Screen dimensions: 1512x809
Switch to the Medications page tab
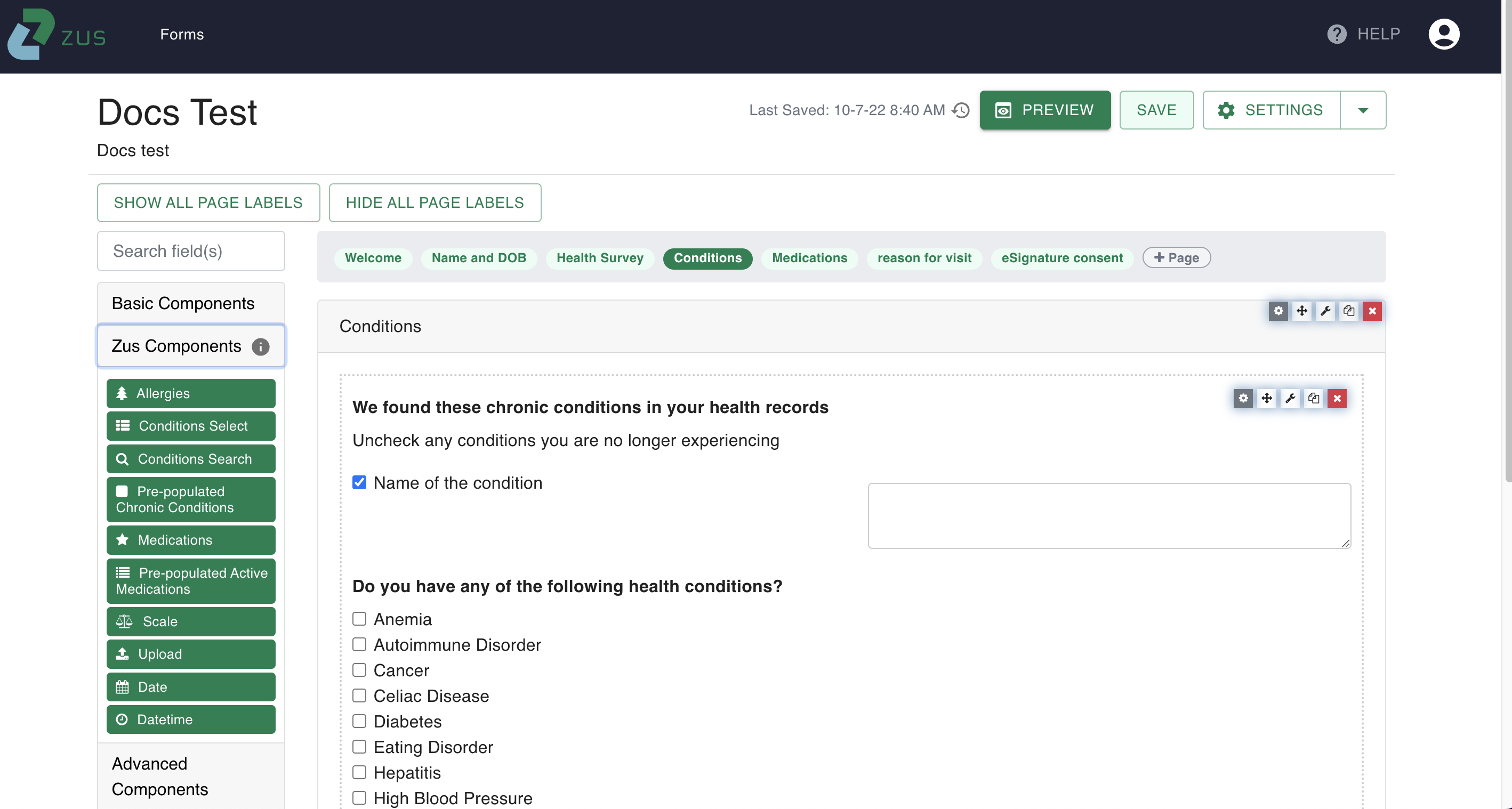coord(809,258)
